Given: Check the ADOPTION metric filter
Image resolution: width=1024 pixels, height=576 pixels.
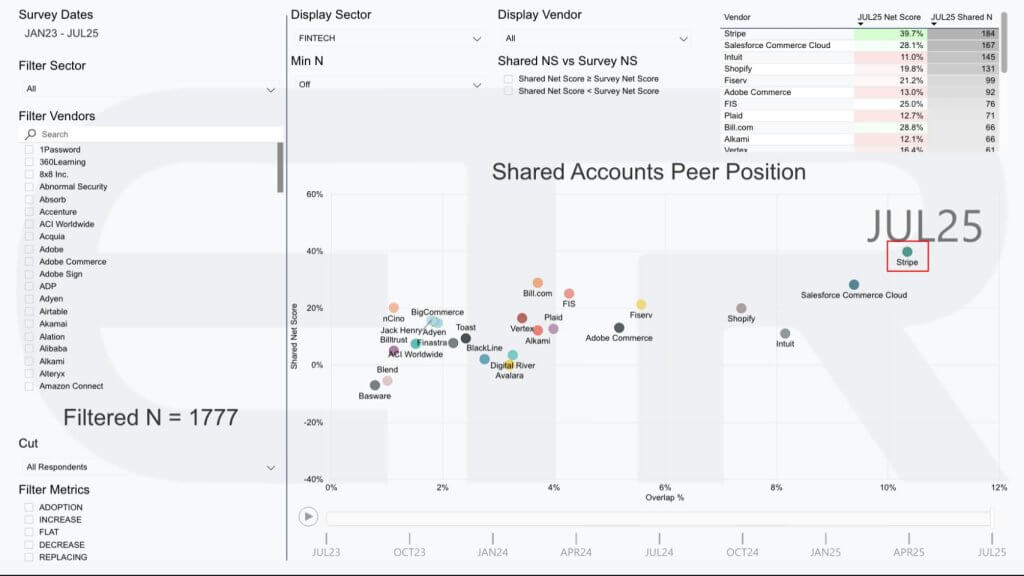Looking at the screenshot, I should (x=29, y=508).
